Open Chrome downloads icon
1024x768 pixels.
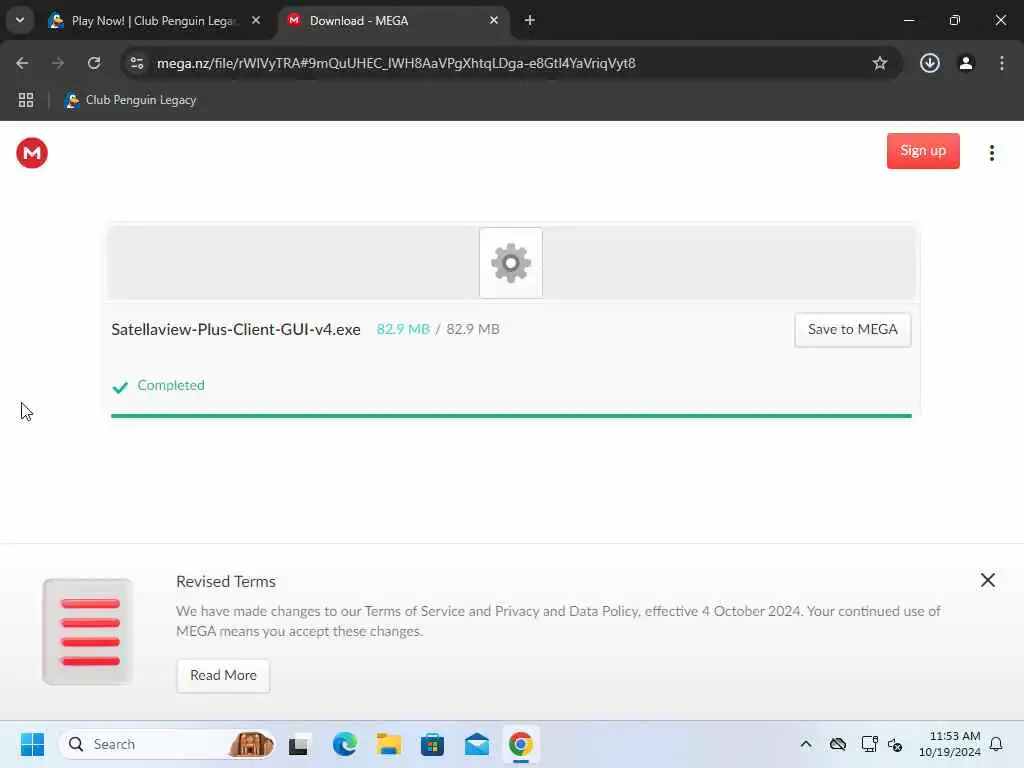click(929, 63)
